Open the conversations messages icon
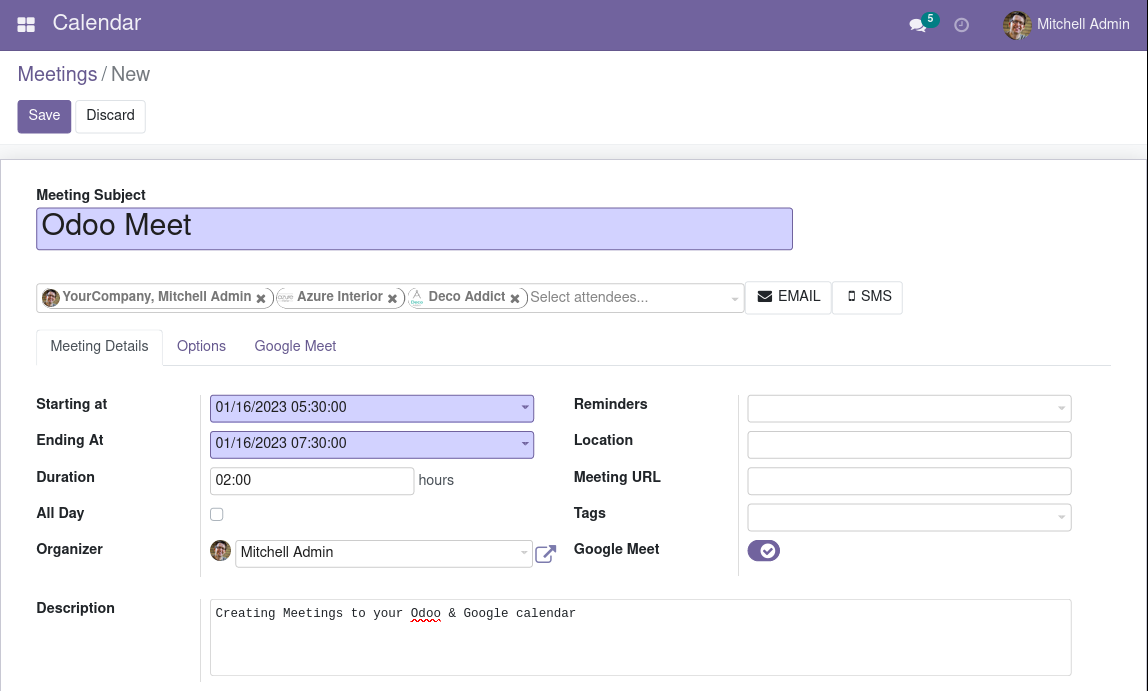1148x691 pixels. coord(917,25)
